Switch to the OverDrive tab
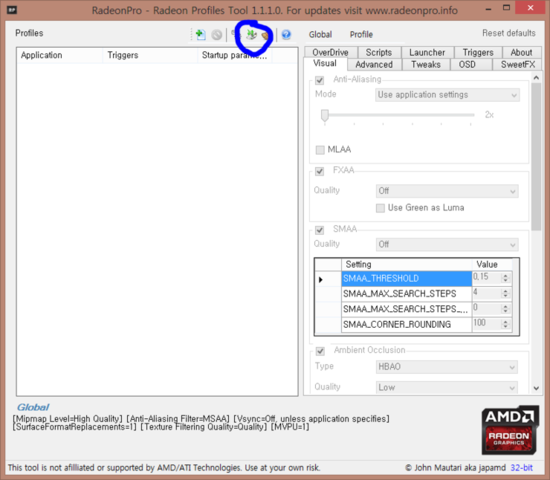The width and height of the screenshot is (550, 480). tap(330, 52)
